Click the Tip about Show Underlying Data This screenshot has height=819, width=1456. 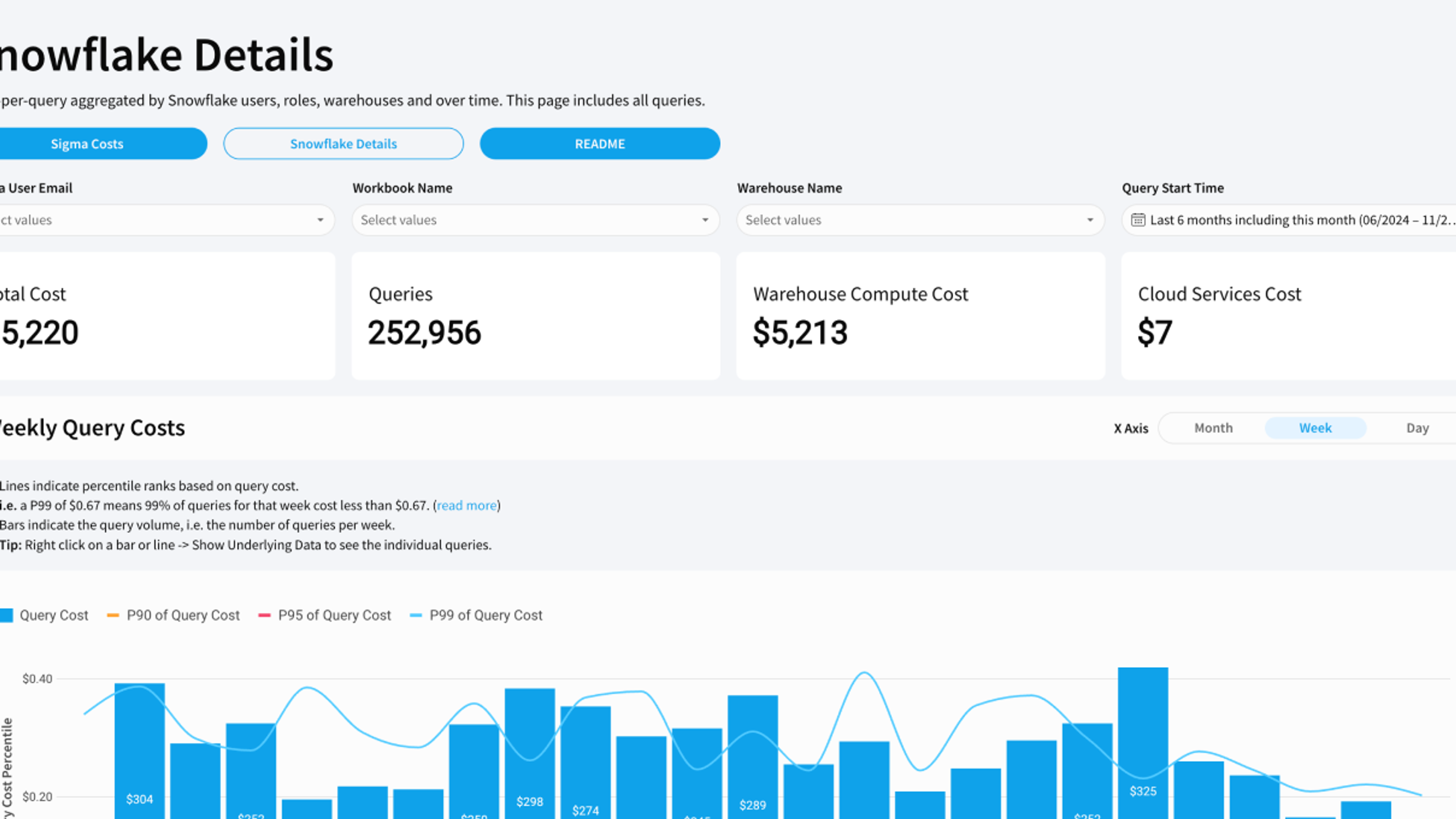[246, 545]
